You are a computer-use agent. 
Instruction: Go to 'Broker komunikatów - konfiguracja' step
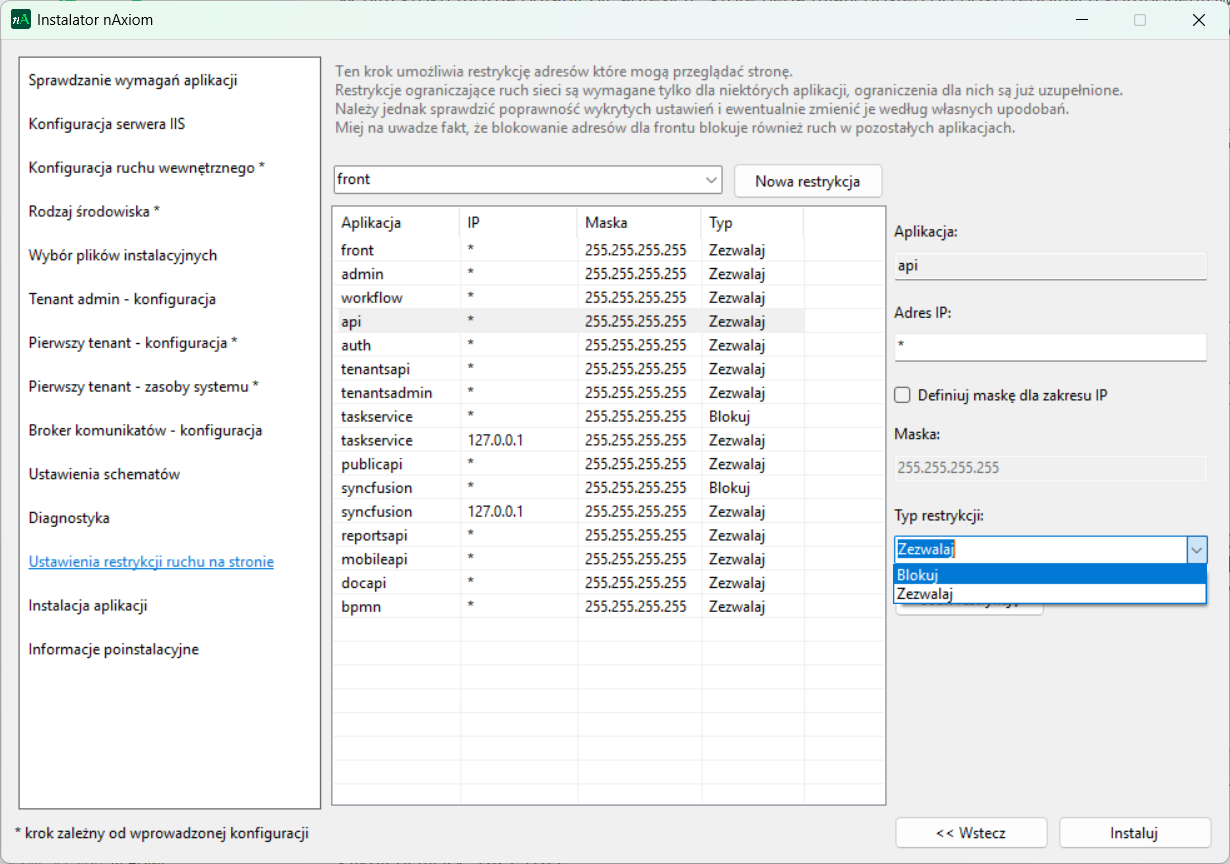145,430
